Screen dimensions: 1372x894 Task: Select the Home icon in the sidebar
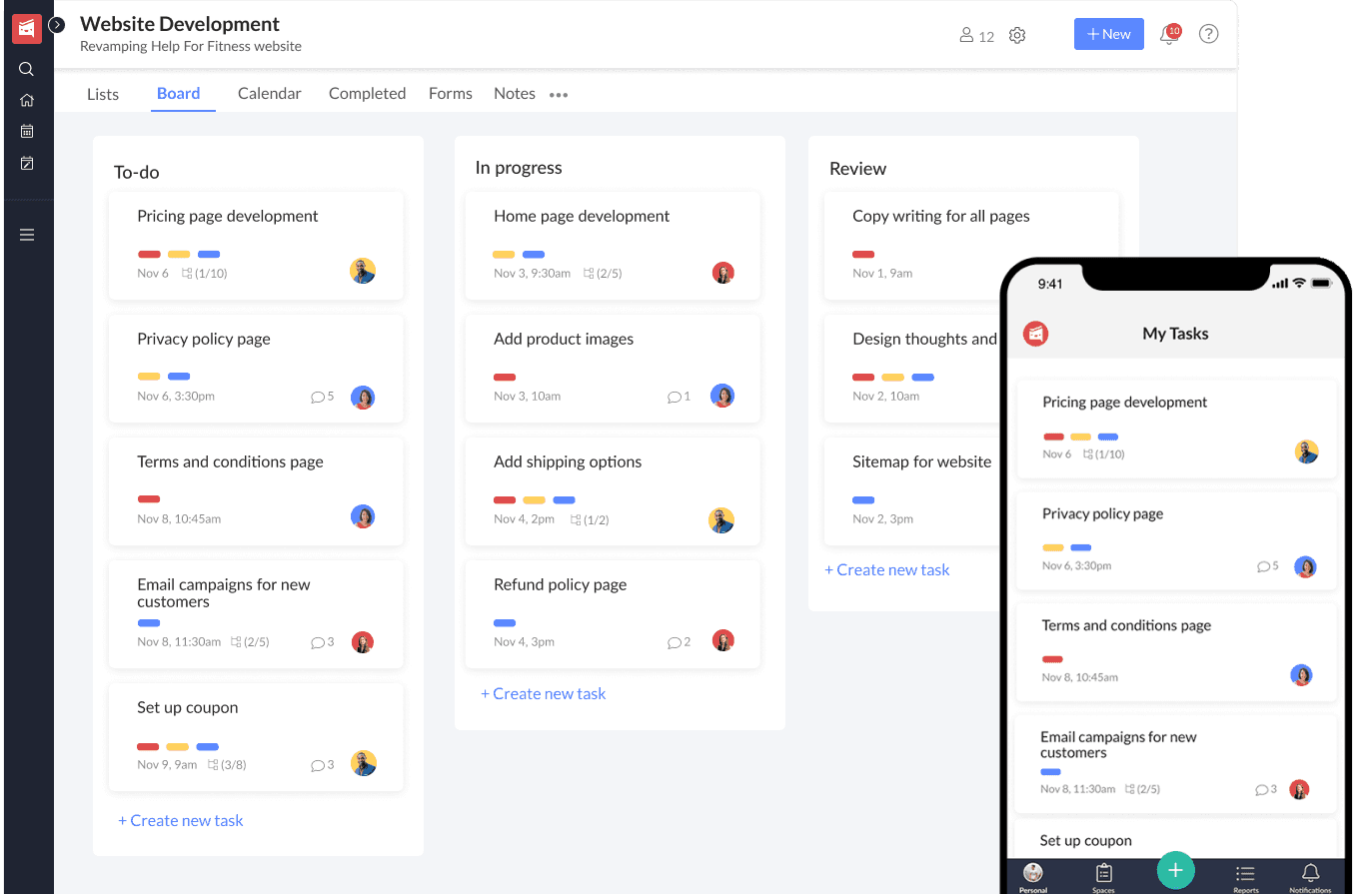click(x=26, y=99)
